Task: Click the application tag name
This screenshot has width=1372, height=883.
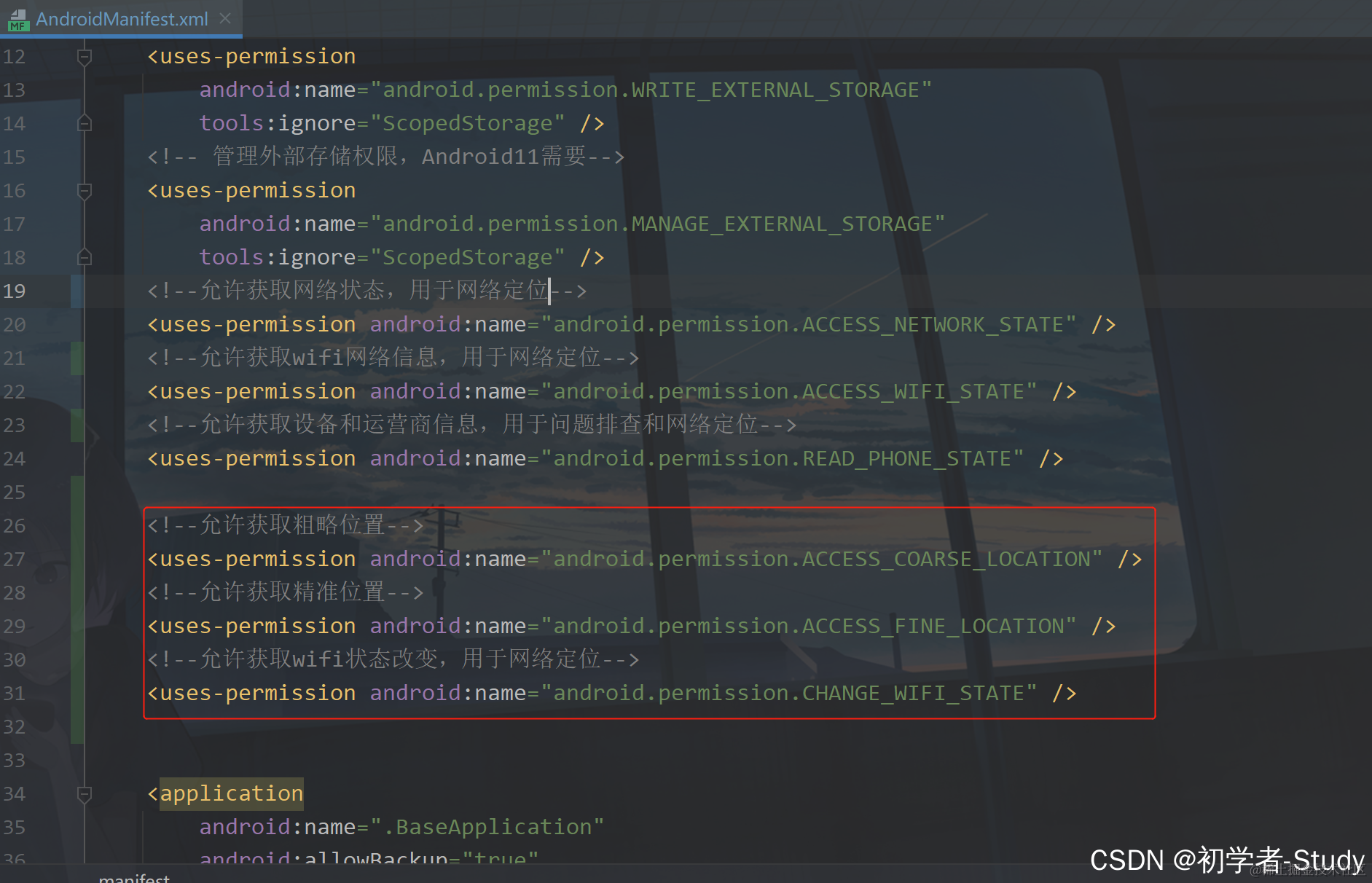Action: click(232, 793)
